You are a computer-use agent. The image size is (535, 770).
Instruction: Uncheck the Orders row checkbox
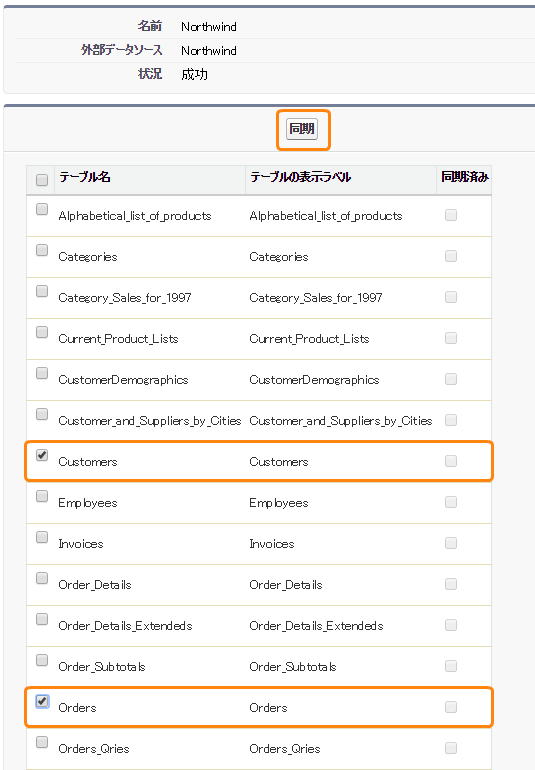click(x=42, y=701)
